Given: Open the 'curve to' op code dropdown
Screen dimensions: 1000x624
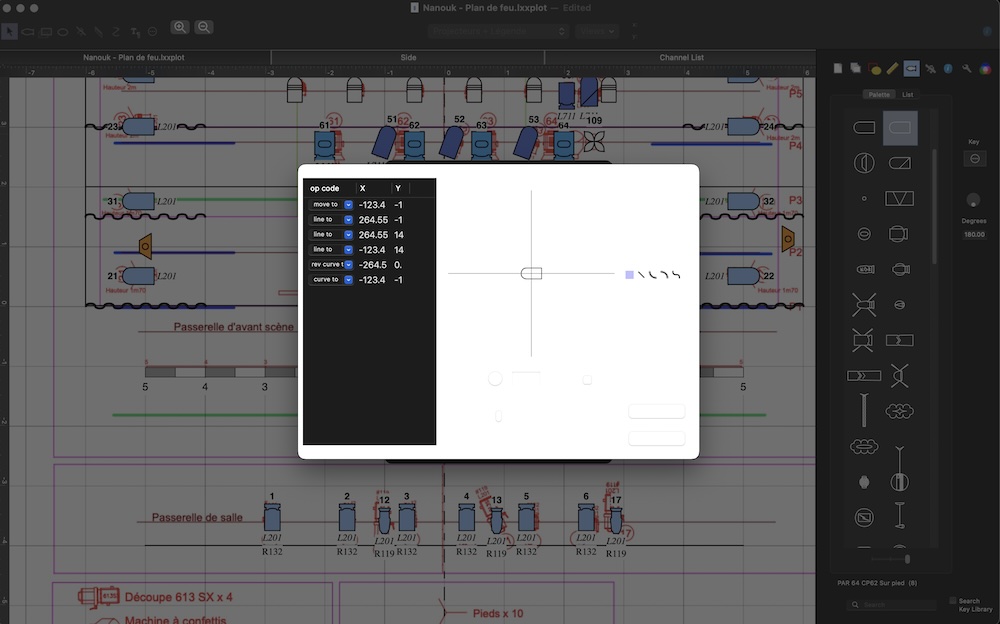Looking at the screenshot, I should 330,279.
